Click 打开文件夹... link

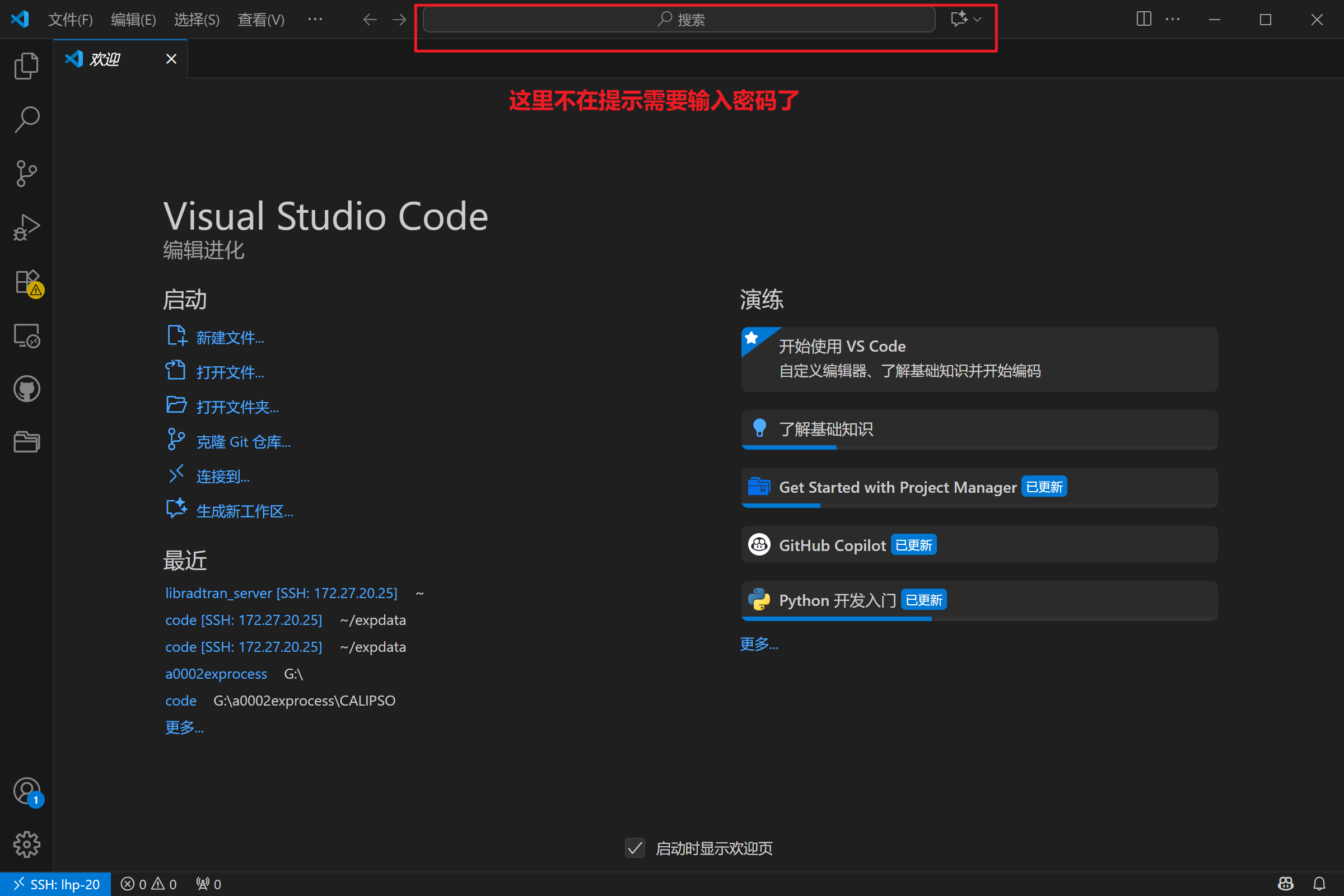click(237, 408)
